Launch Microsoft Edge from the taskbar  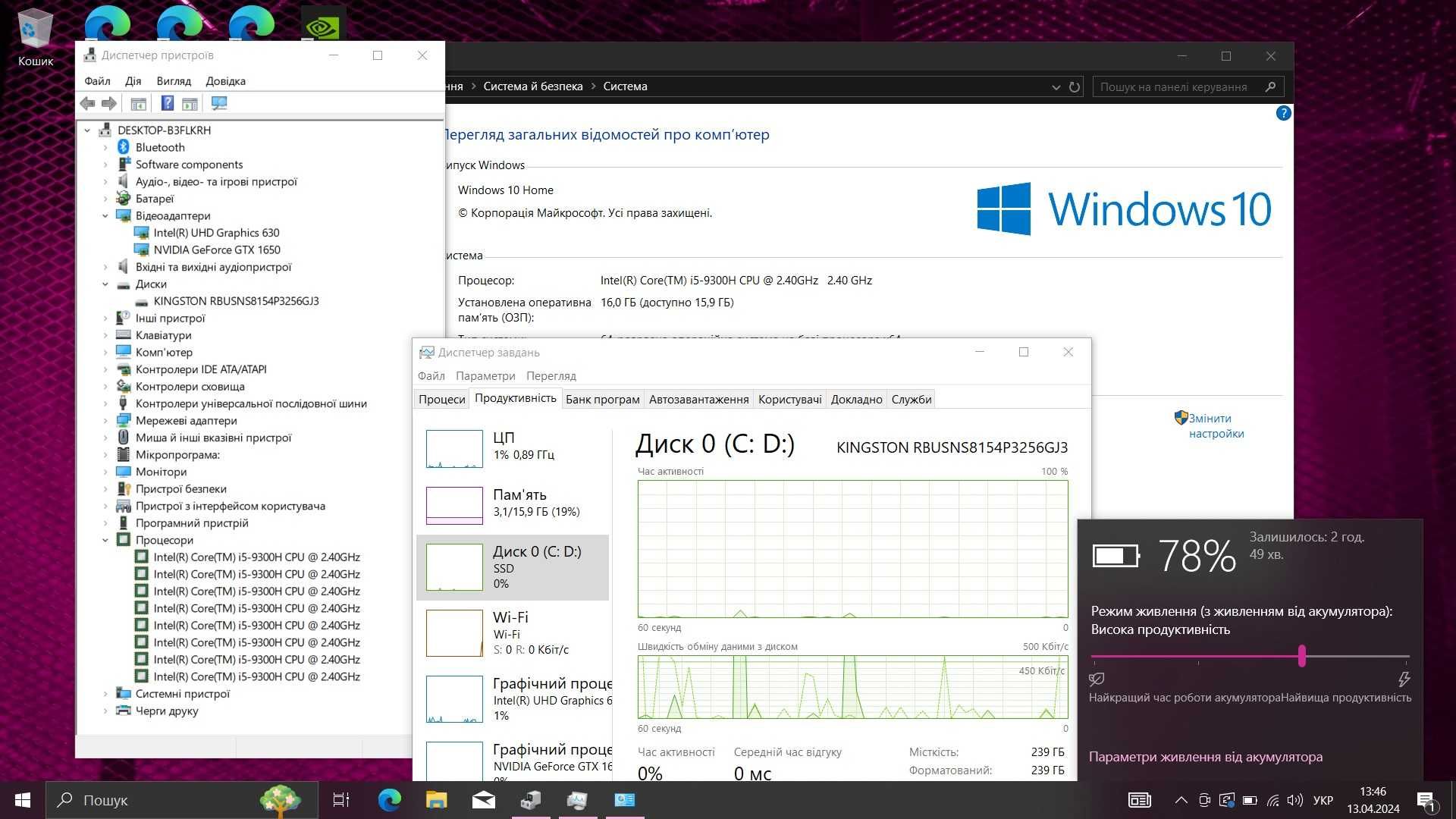[390, 800]
